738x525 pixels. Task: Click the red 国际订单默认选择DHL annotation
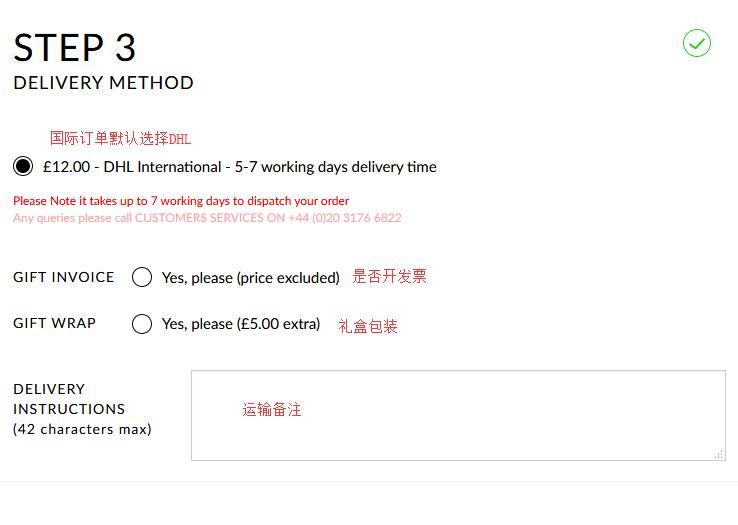pos(120,138)
